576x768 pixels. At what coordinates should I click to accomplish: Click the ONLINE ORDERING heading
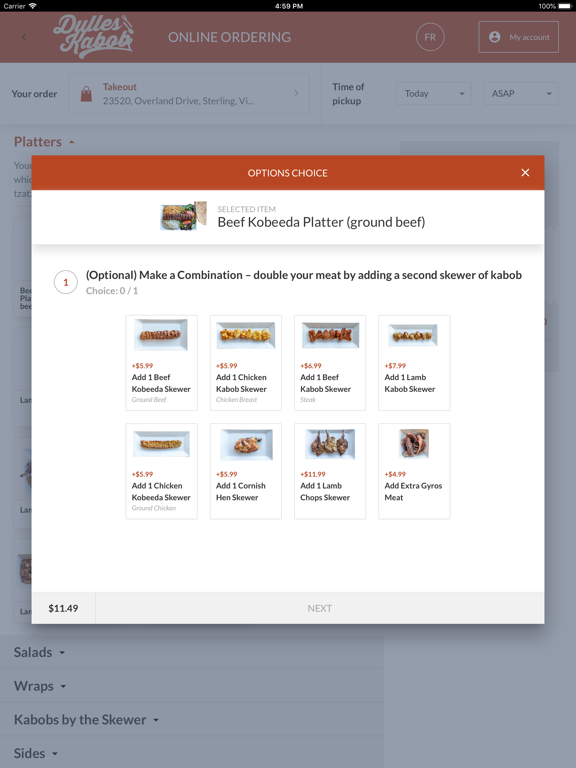(229, 37)
